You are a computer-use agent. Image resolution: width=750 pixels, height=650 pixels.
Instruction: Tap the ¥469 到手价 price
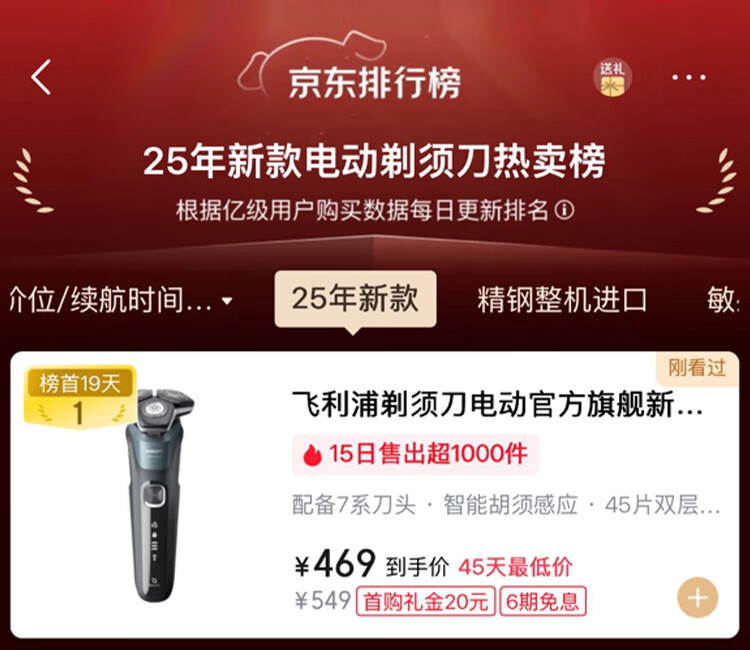pos(371,564)
